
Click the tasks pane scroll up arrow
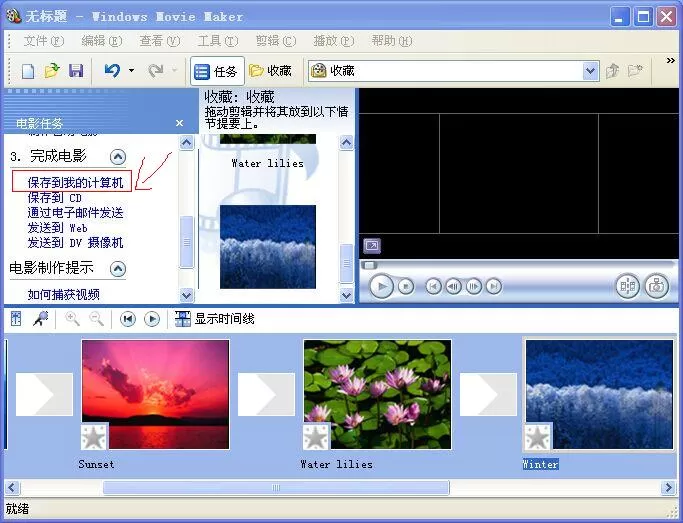[186, 143]
